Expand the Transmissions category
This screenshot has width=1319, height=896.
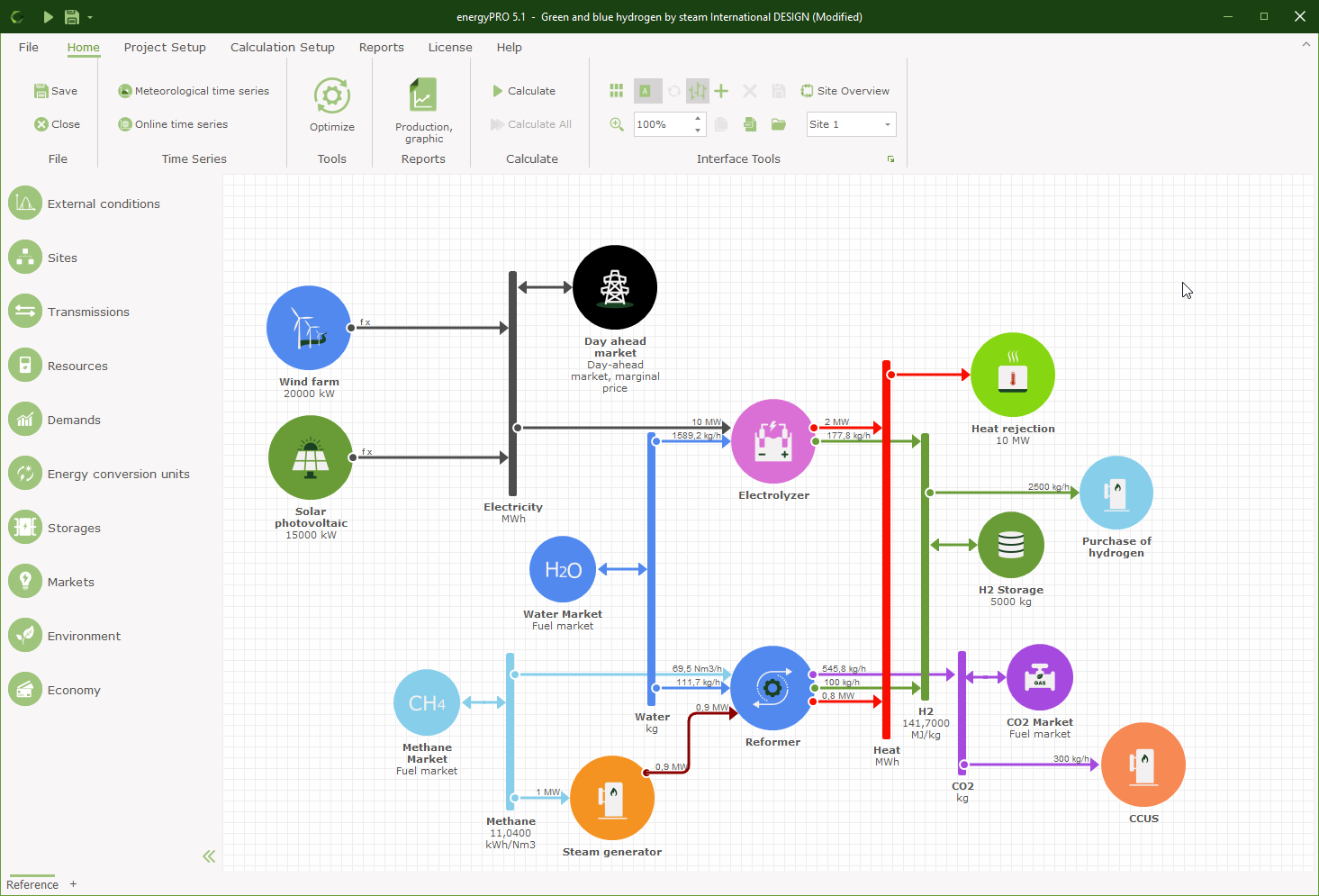pos(69,312)
